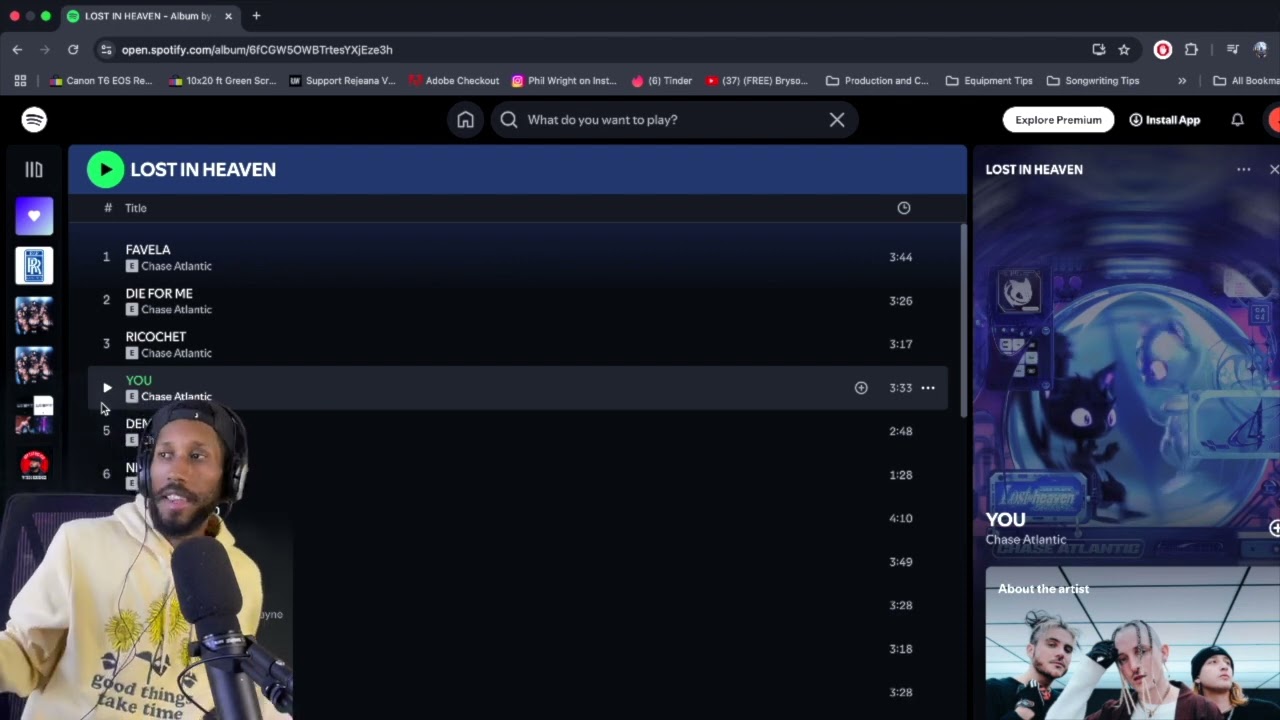
Task: Open Production bookmarks folder
Action: 877,81
